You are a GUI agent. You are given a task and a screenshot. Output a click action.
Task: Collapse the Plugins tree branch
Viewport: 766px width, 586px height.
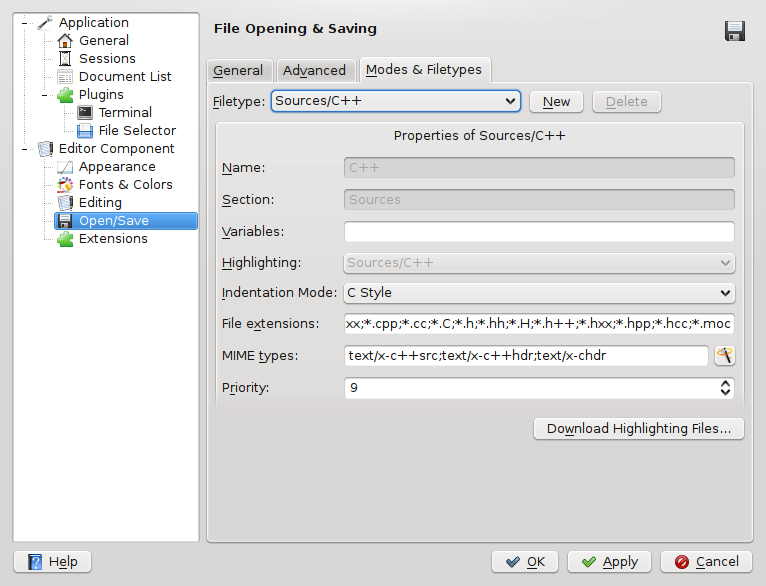[43, 95]
